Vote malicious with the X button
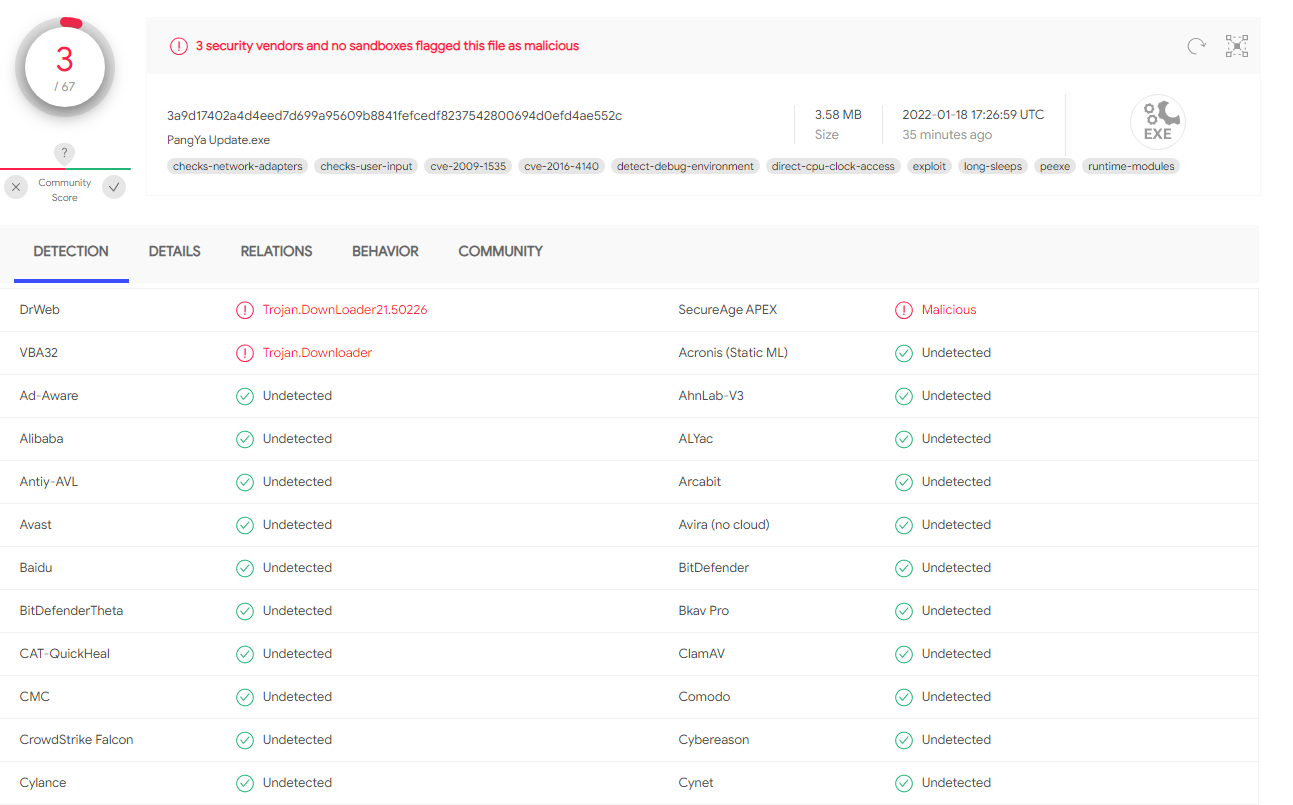Viewport: 1293px width, 805px height. click(x=16, y=187)
